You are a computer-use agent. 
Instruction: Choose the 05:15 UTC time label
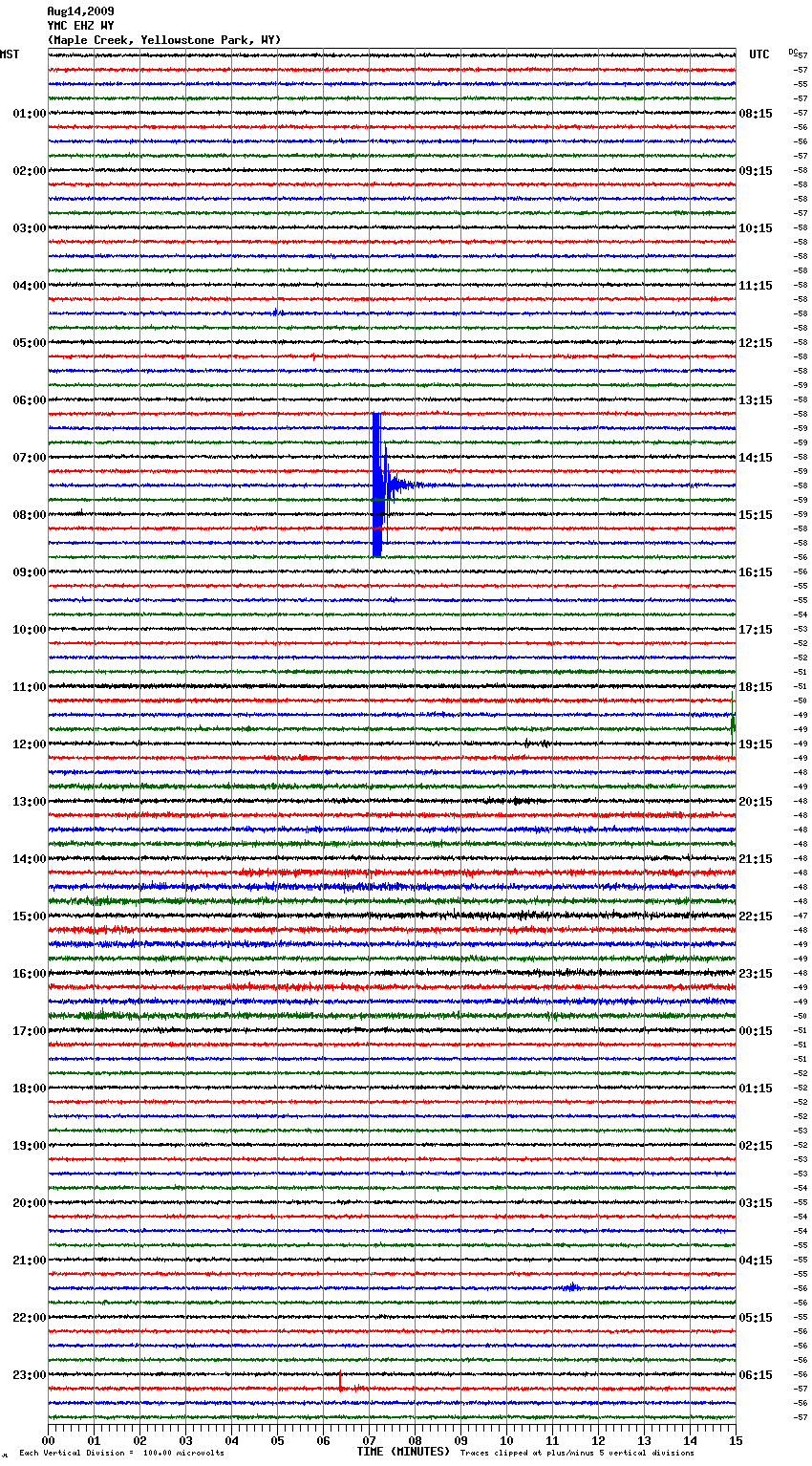click(x=756, y=1318)
